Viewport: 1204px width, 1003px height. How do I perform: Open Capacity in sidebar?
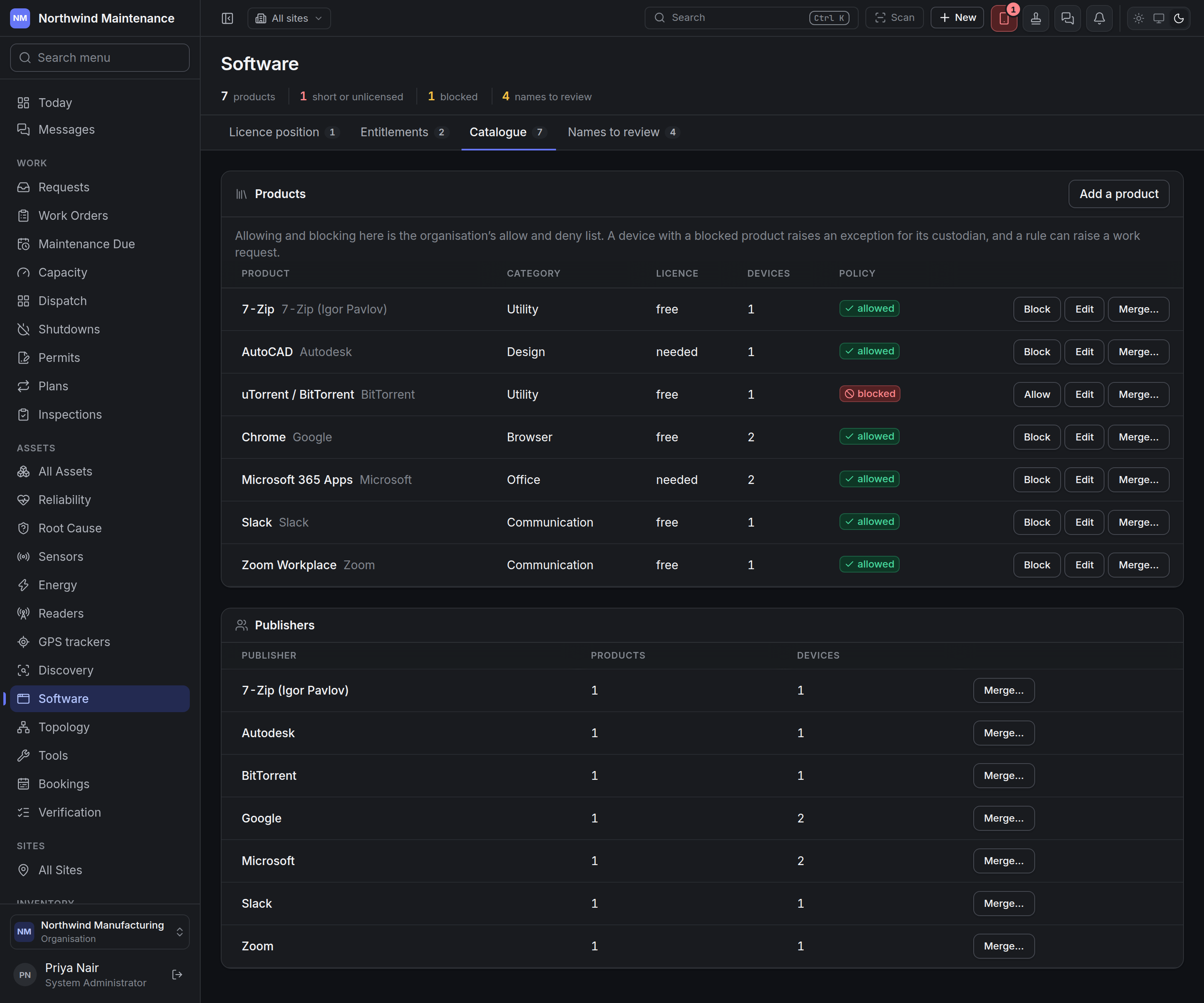point(100,272)
